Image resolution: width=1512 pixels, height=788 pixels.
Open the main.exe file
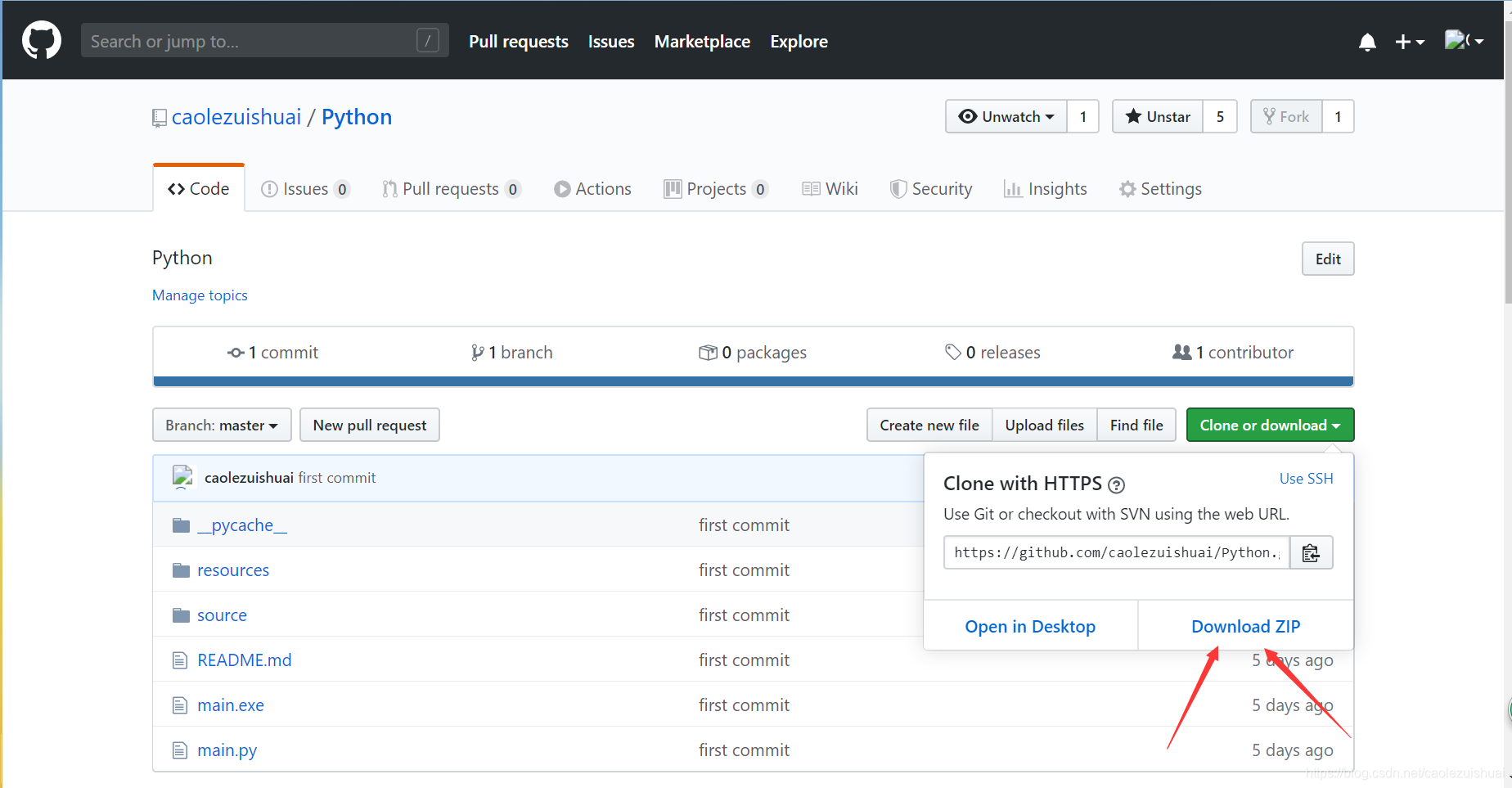coord(231,705)
